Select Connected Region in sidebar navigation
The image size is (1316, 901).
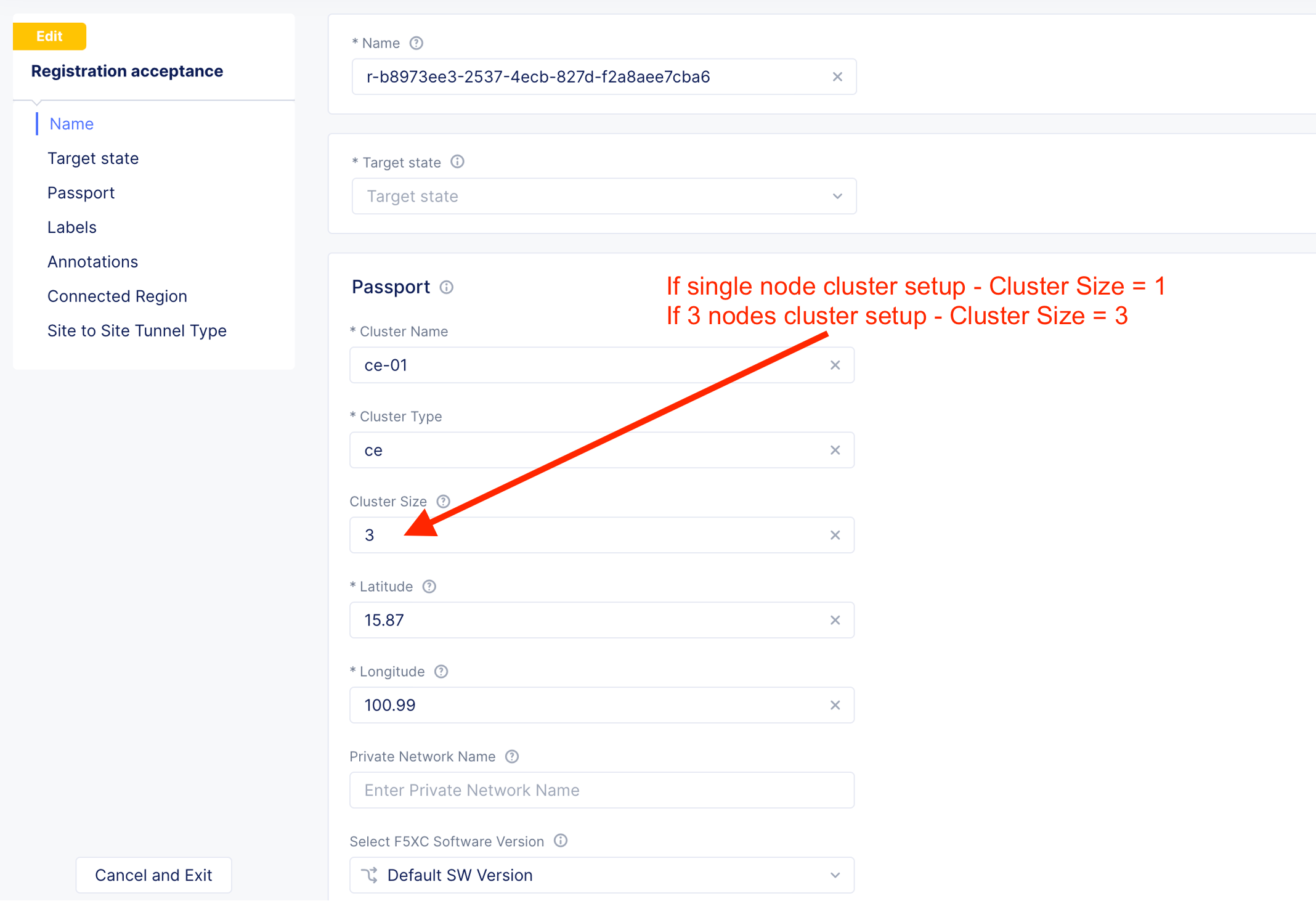[117, 296]
